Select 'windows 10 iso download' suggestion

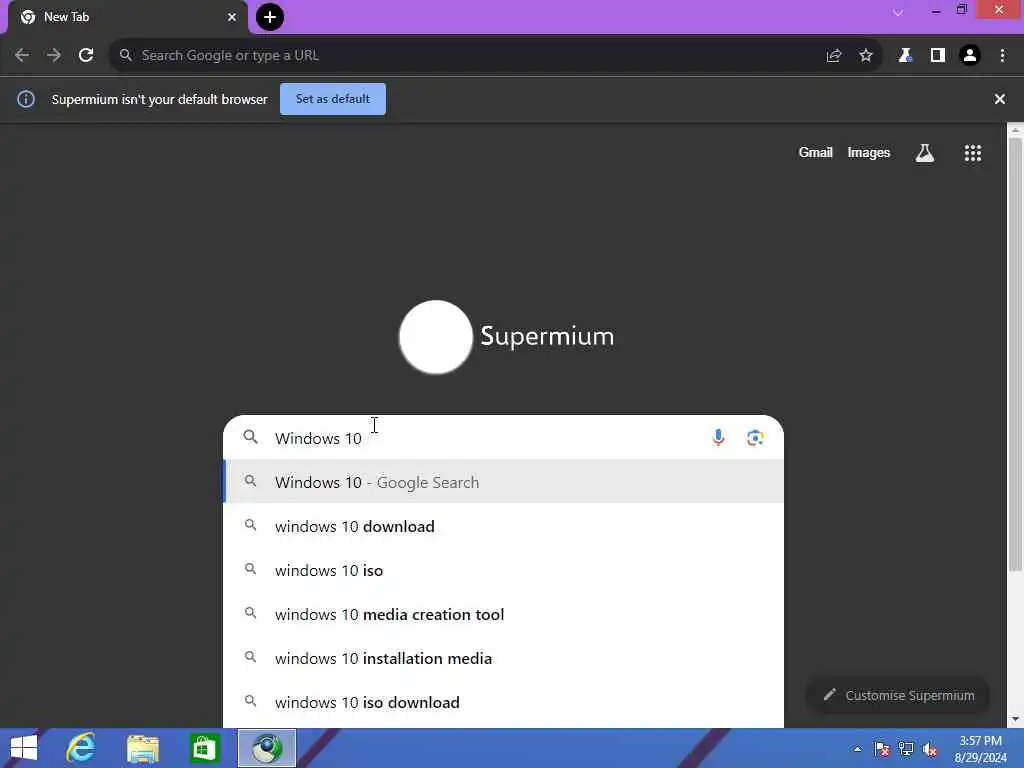(x=504, y=702)
